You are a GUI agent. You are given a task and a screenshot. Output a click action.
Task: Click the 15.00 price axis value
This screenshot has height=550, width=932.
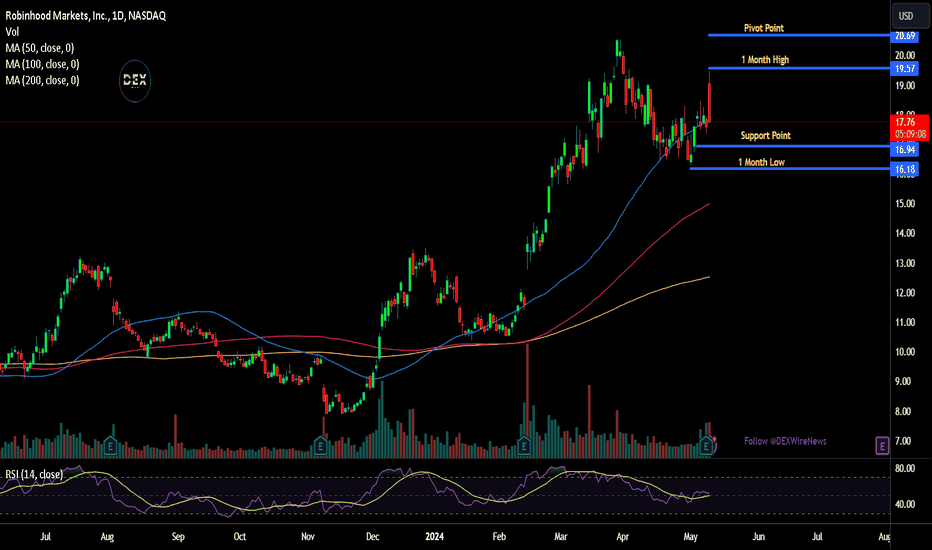click(x=905, y=204)
